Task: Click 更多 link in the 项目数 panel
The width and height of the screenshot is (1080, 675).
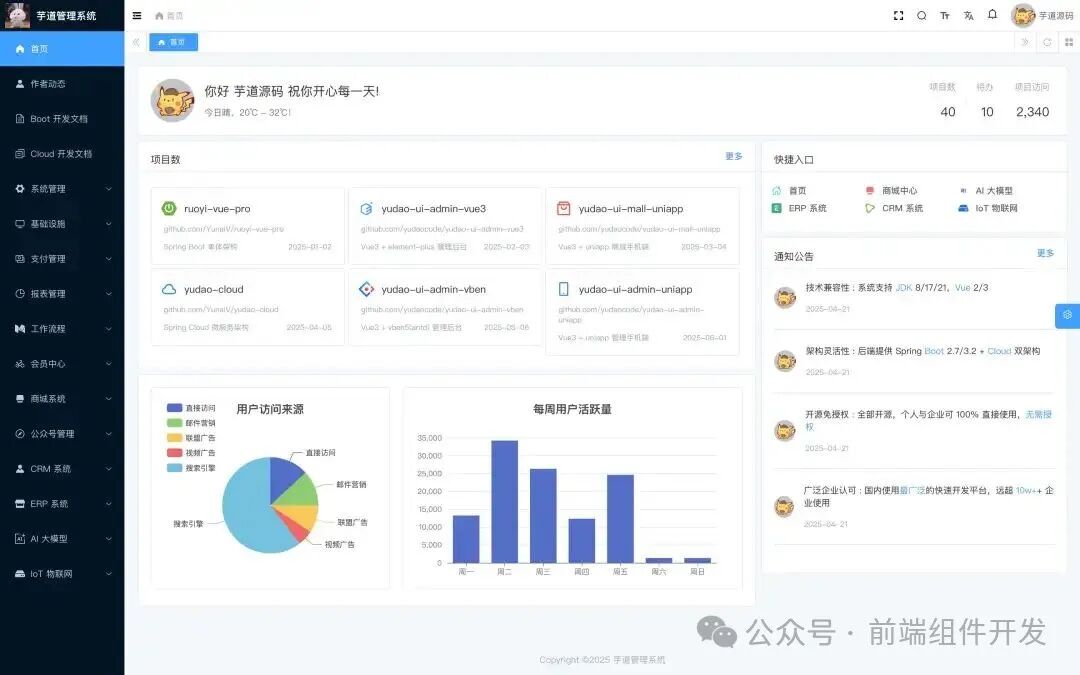Action: pyautogui.click(x=733, y=158)
